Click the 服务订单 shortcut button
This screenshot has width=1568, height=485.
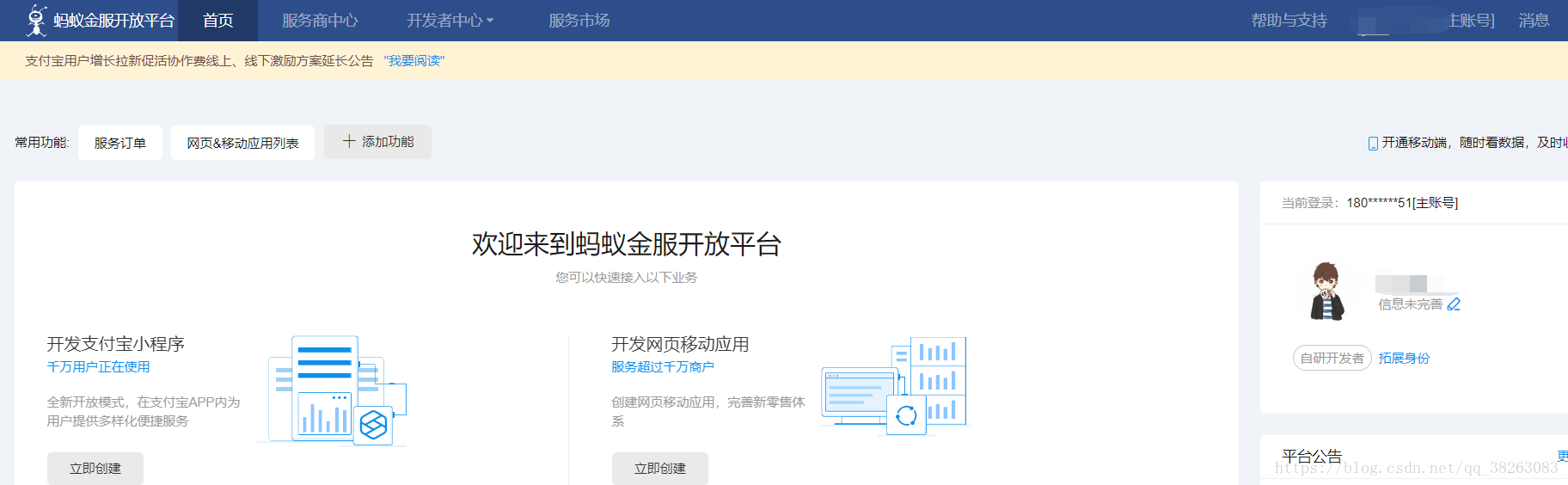tap(119, 143)
